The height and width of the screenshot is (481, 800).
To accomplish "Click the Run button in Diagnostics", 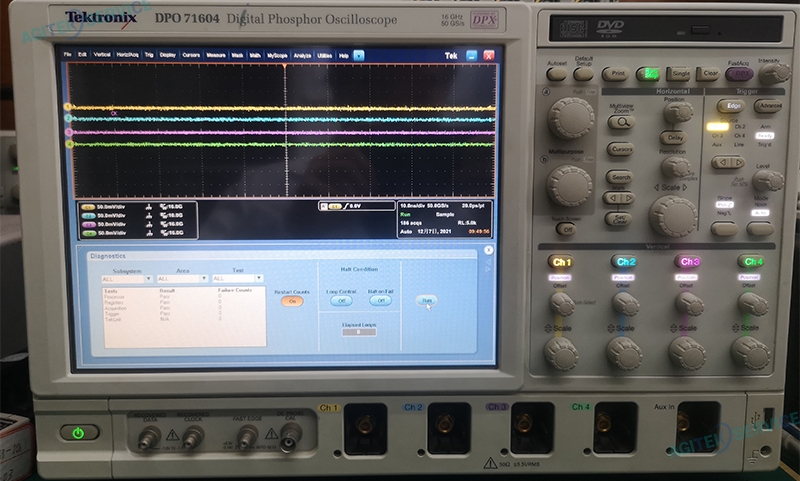I will (427, 300).
